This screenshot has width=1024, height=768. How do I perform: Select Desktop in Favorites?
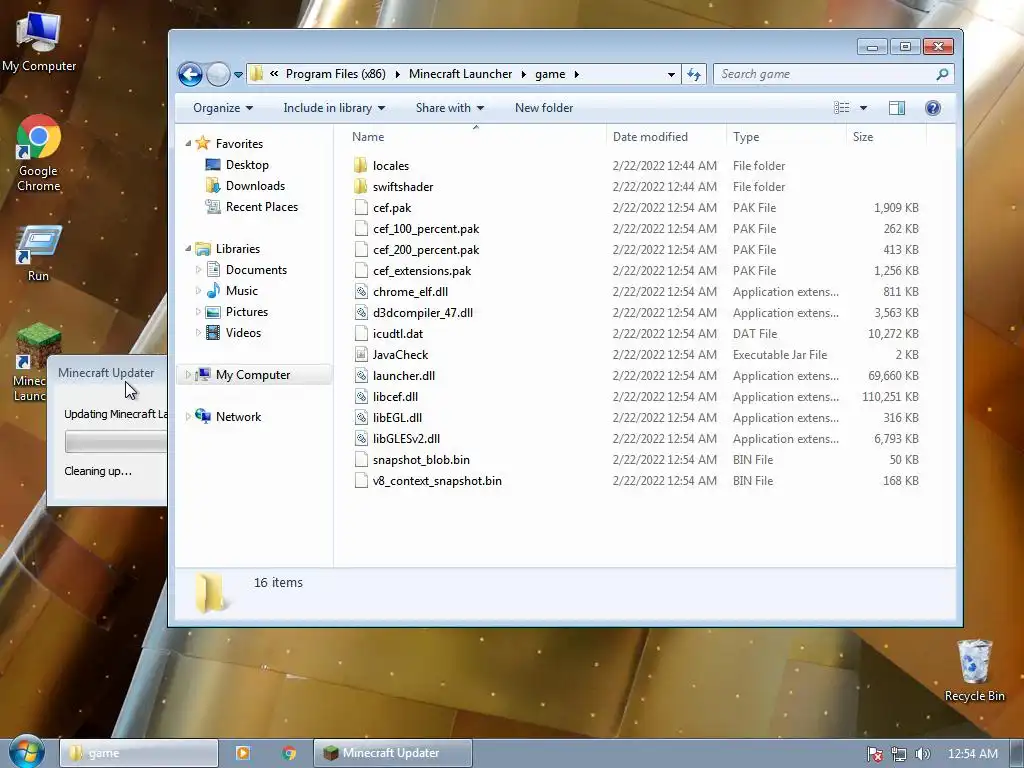pos(247,165)
